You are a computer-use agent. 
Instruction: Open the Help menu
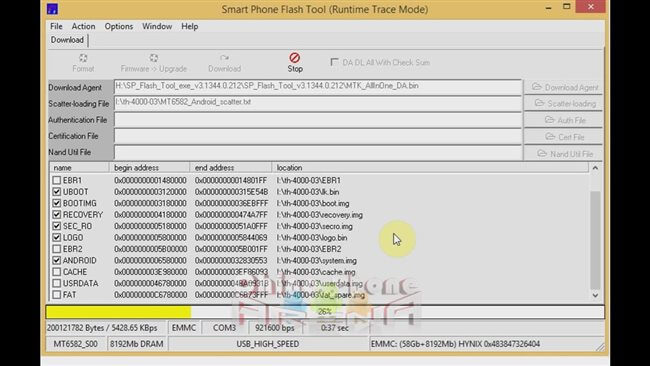tap(189, 26)
